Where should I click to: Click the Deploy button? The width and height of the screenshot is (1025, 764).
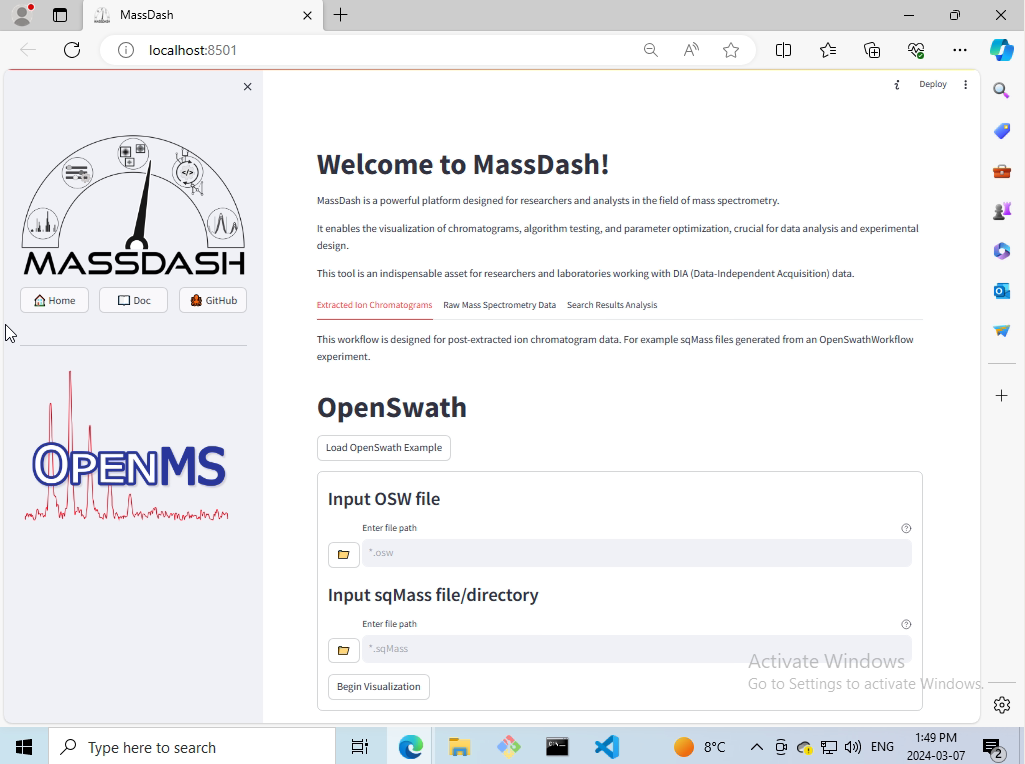click(x=933, y=84)
